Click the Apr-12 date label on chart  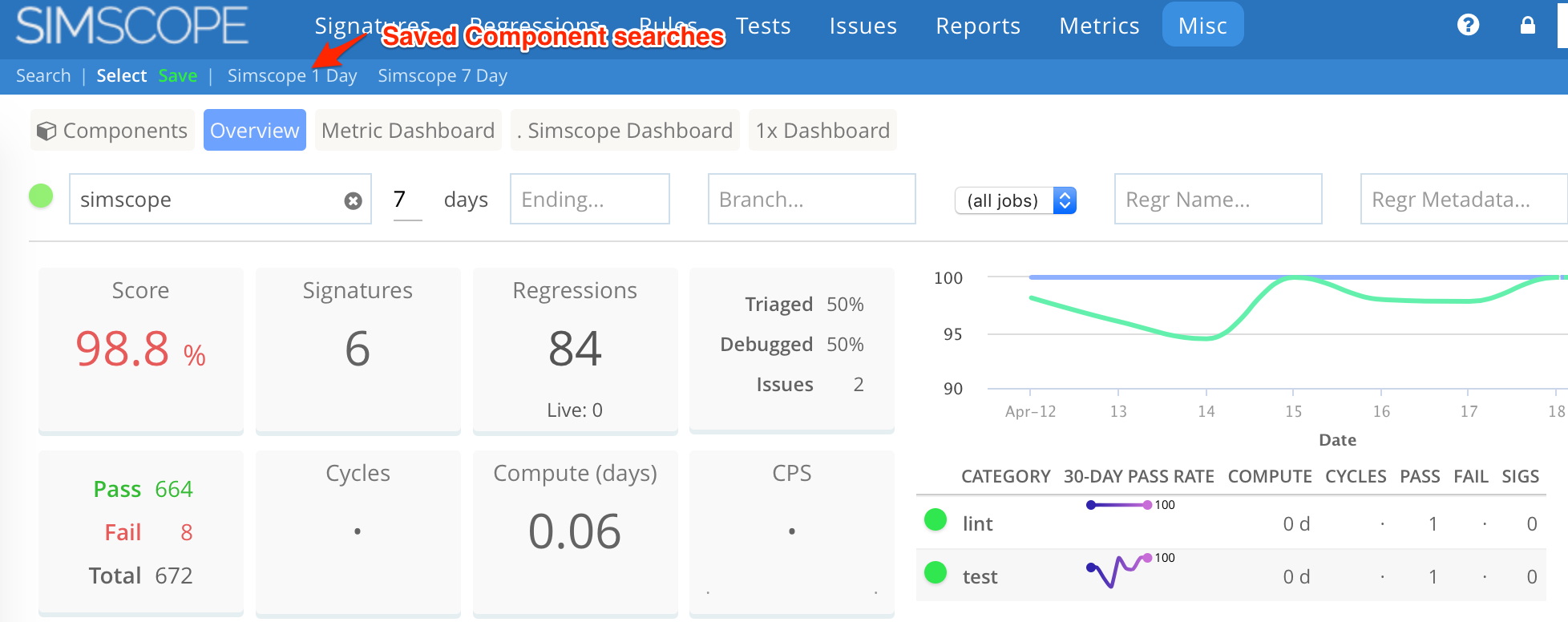pyautogui.click(x=1030, y=411)
